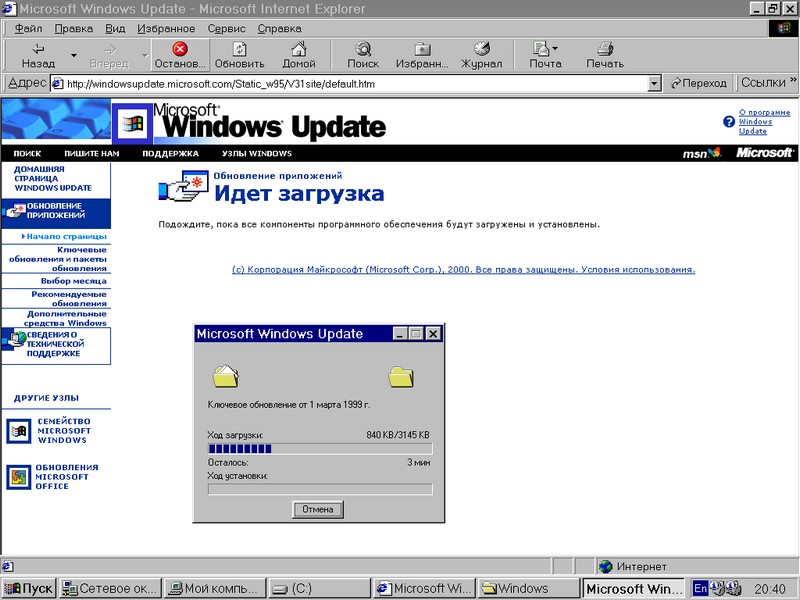Close the Microsoft Windows Update dialog

pyautogui.click(x=433, y=334)
